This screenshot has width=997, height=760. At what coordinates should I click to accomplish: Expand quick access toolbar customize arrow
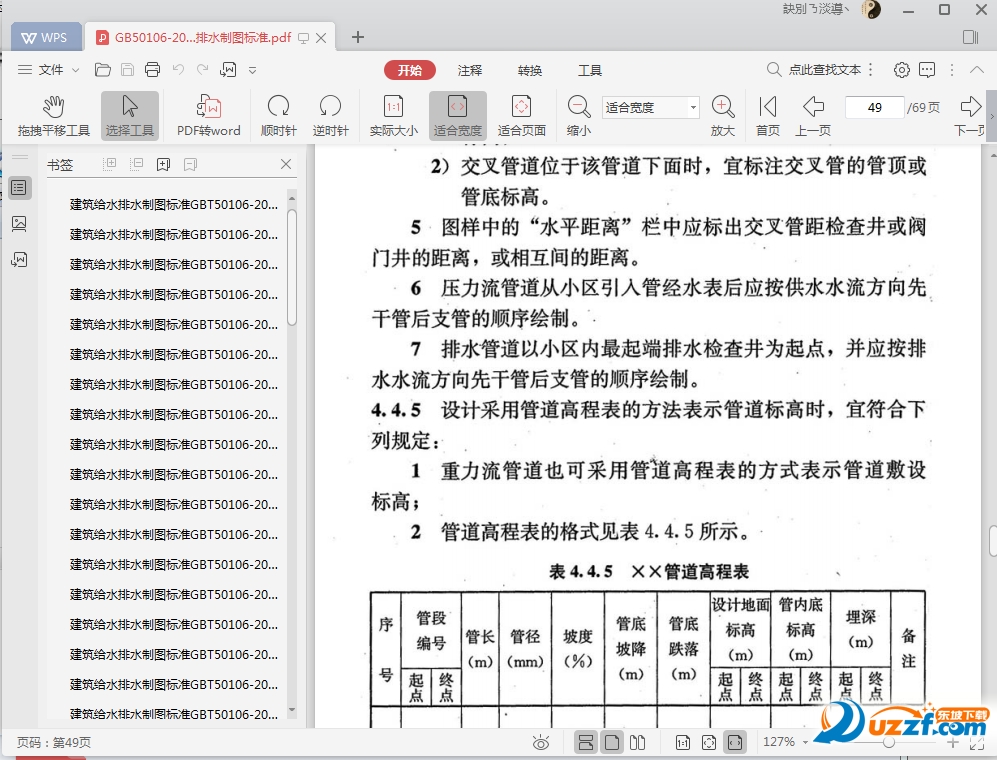tap(252, 70)
